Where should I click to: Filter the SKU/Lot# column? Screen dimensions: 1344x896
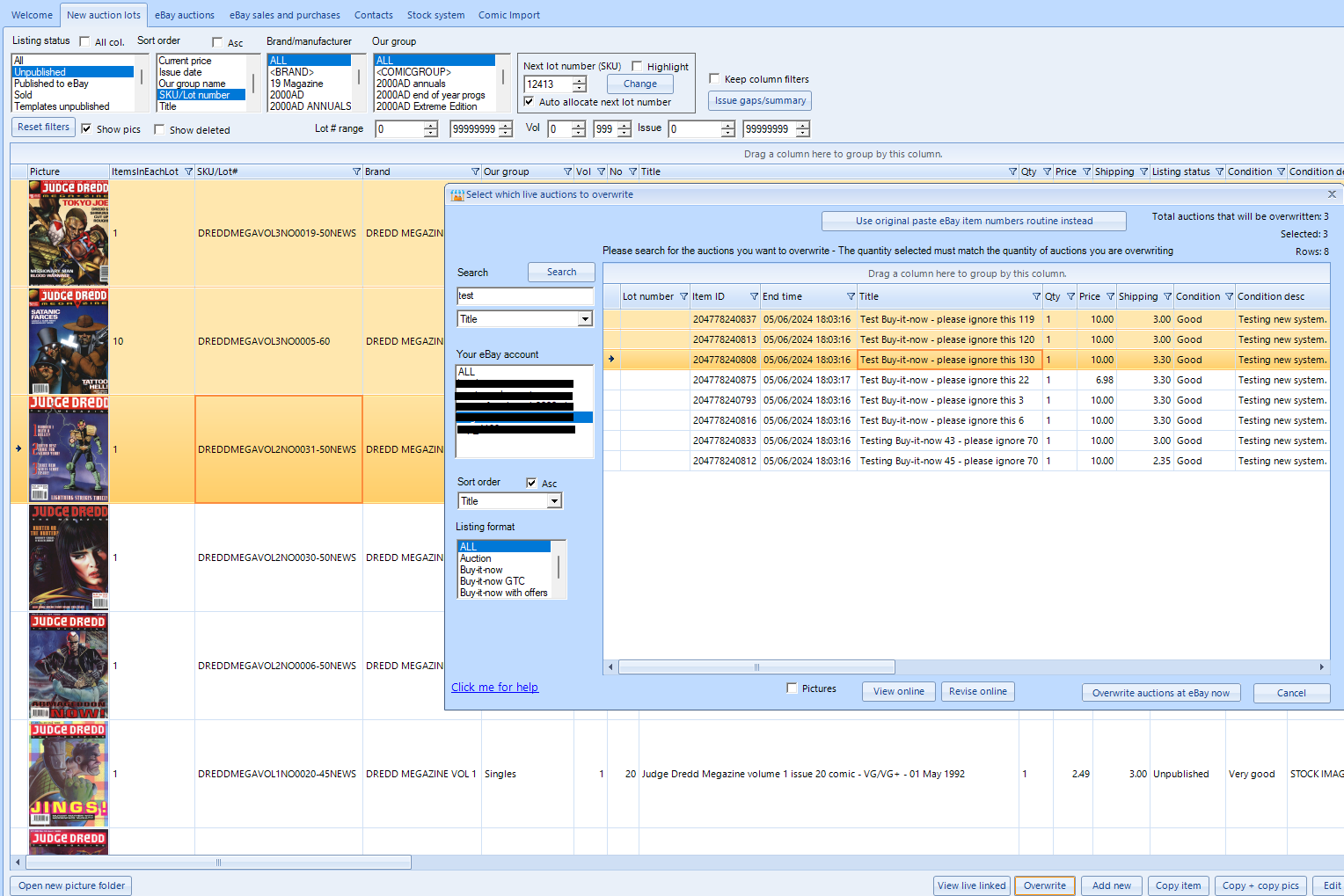pyautogui.click(x=356, y=171)
